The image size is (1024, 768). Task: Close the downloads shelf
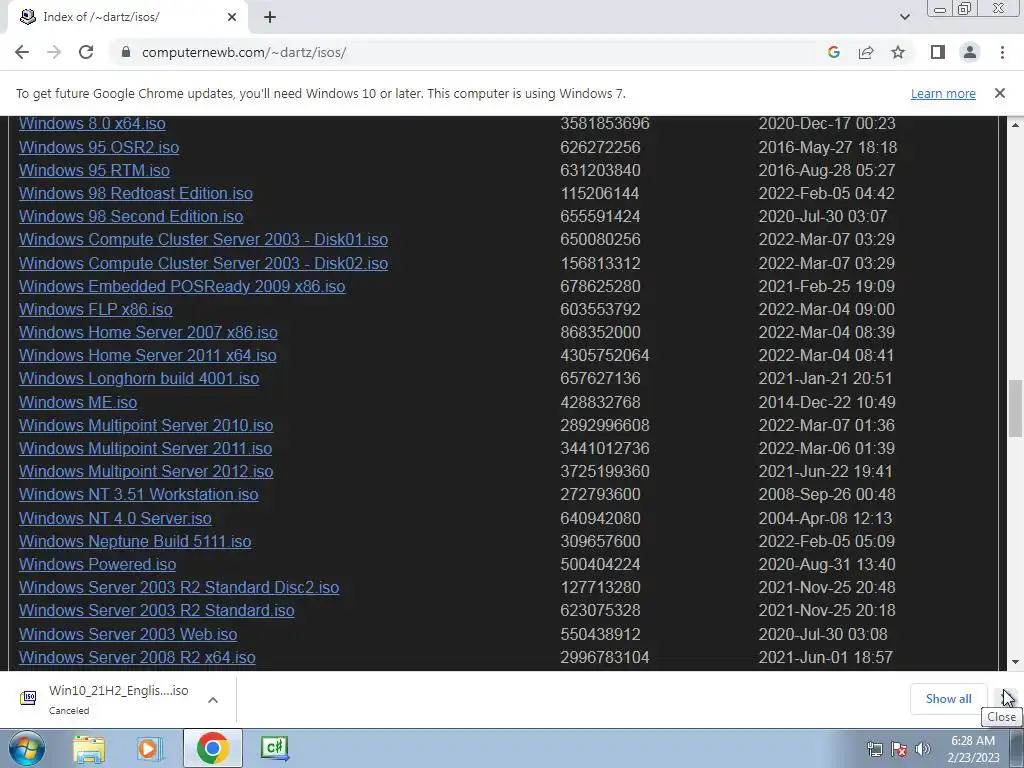coord(1006,699)
